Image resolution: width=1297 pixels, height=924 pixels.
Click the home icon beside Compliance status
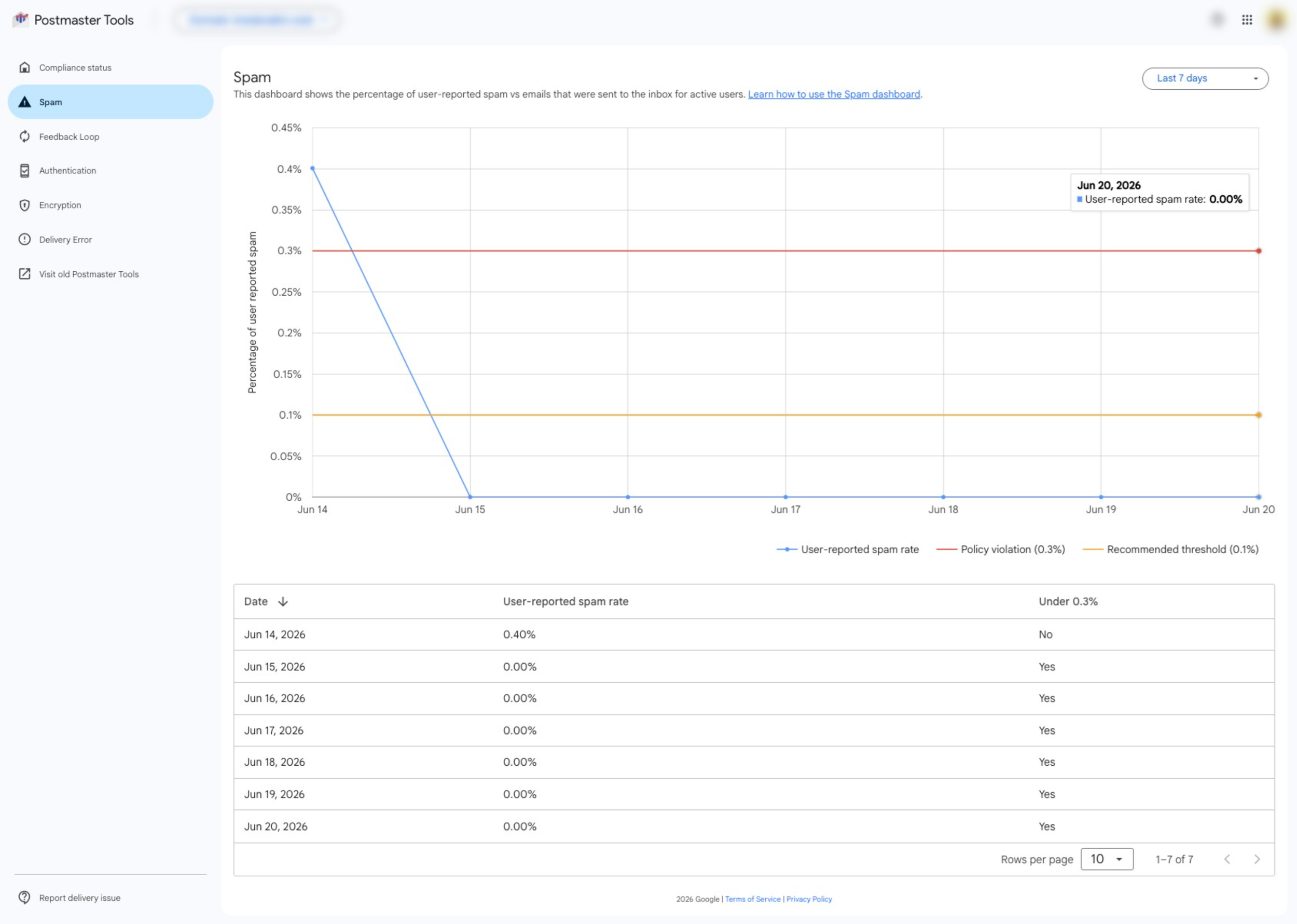pyautogui.click(x=24, y=67)
